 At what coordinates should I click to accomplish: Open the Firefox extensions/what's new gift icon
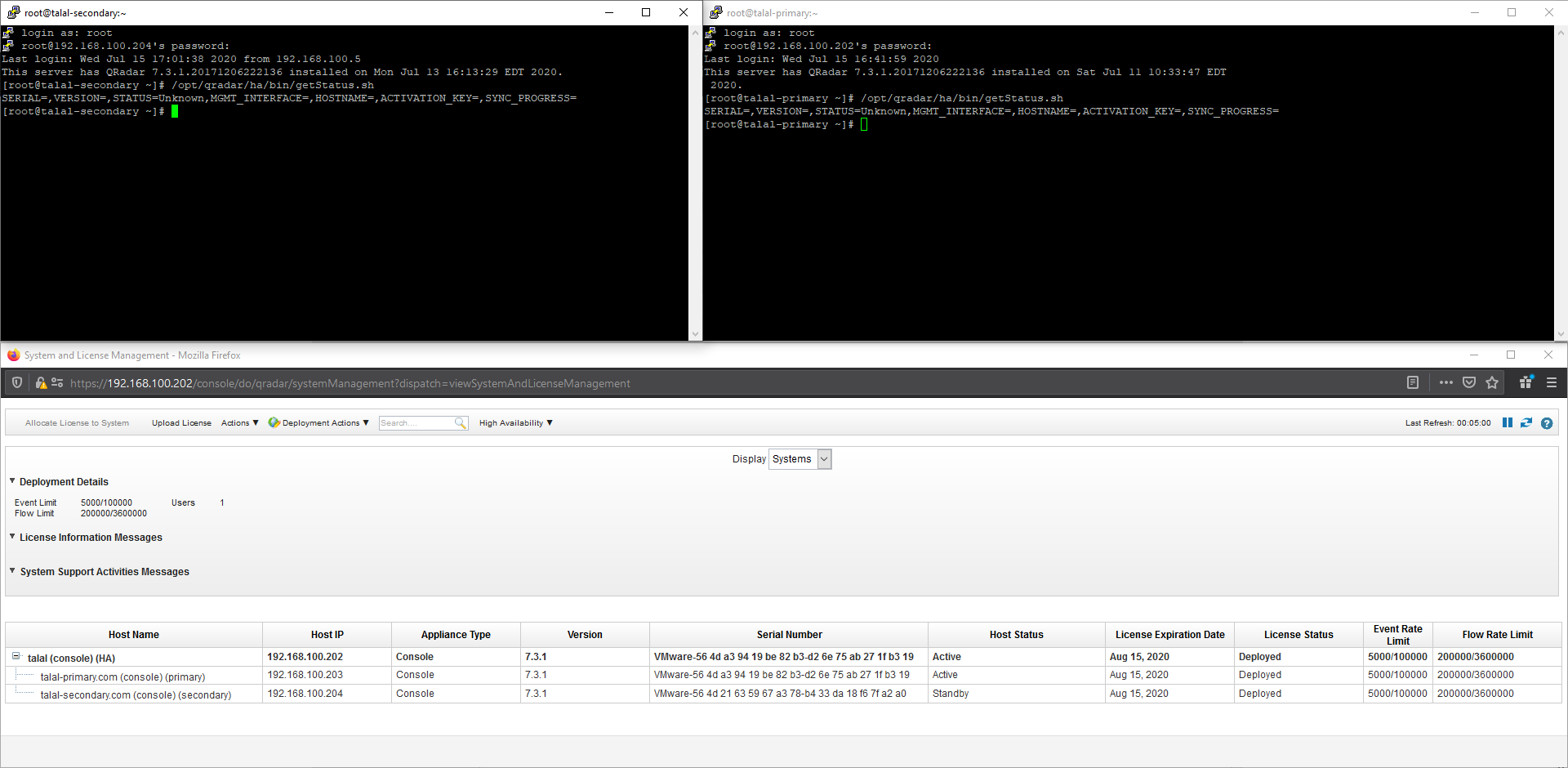point(1526,382)
